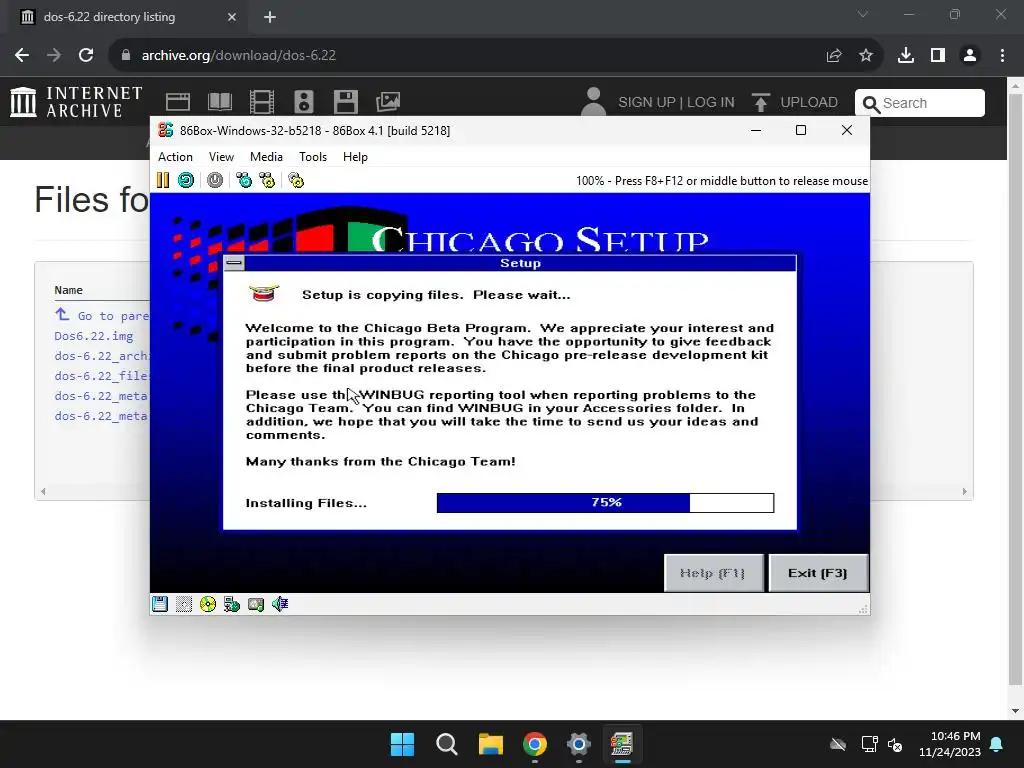Open the View menu in 86Box
The width and height of the screenshot is (1024, 768).
pos(221,157)
